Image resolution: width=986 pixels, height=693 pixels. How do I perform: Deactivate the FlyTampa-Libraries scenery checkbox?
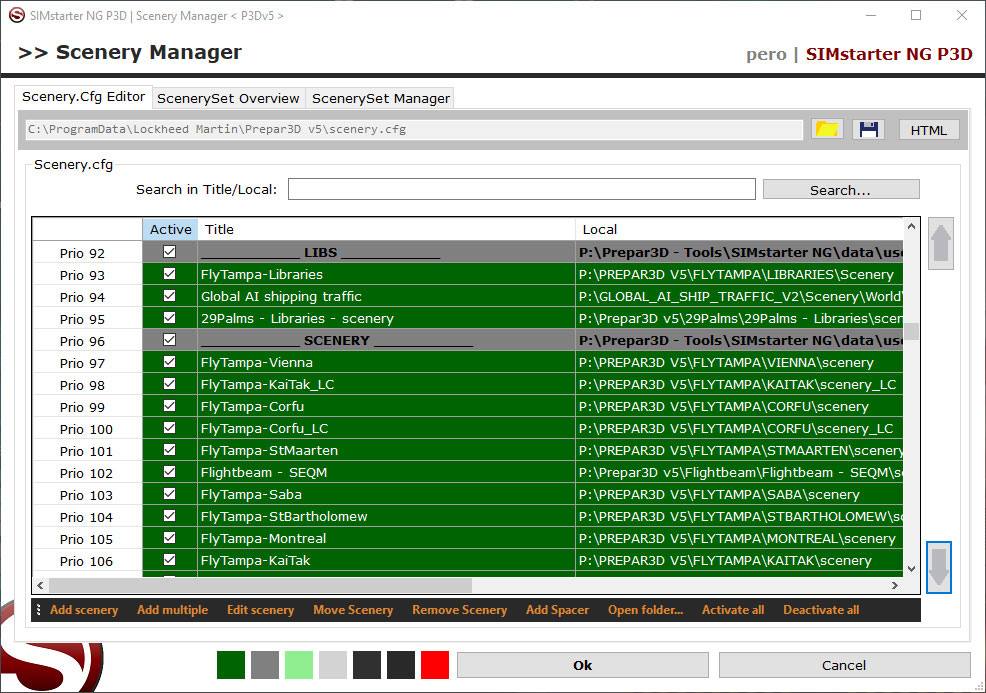(x=169, y=274)
